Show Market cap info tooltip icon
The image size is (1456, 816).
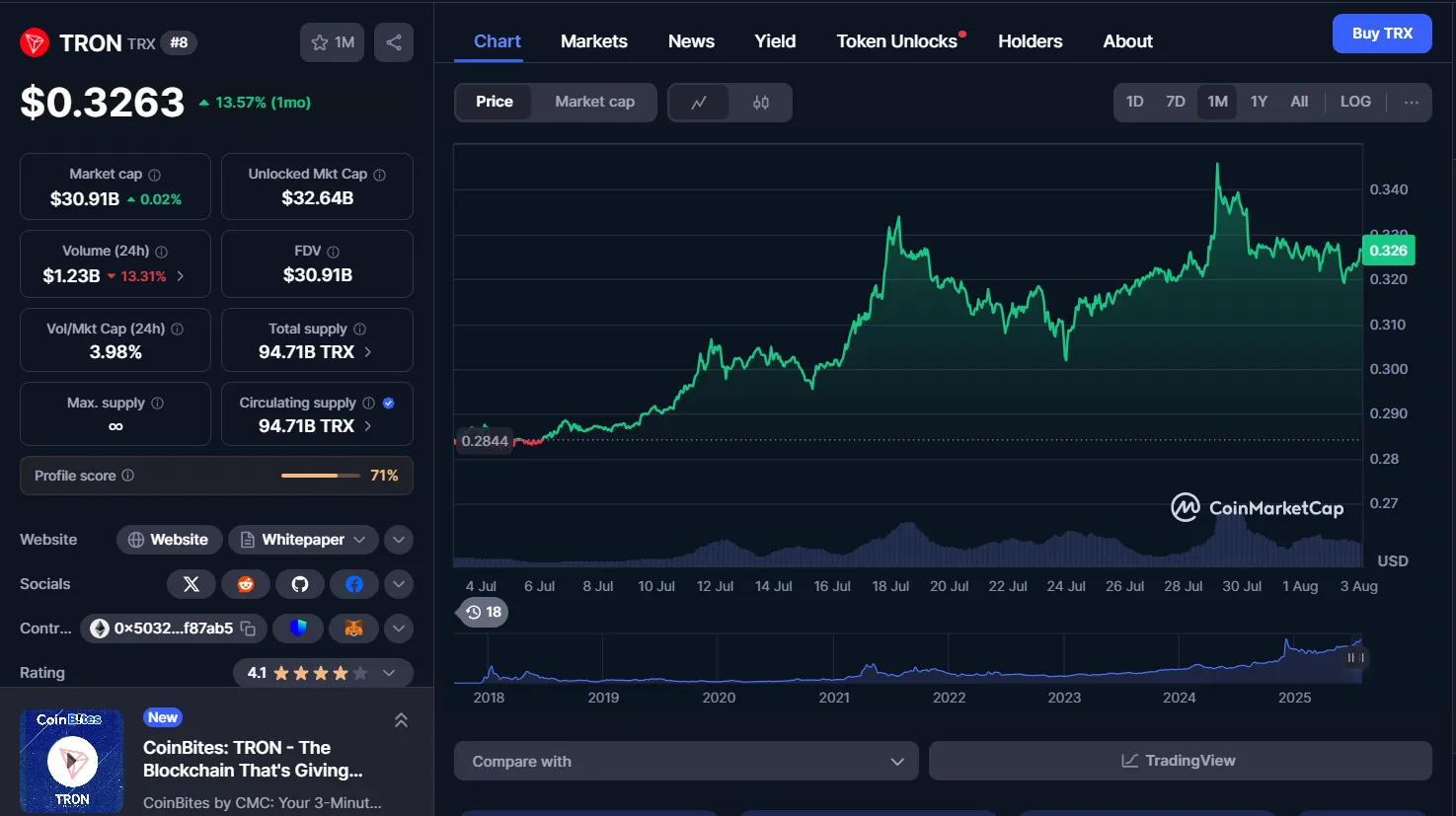tap(154, 175)
